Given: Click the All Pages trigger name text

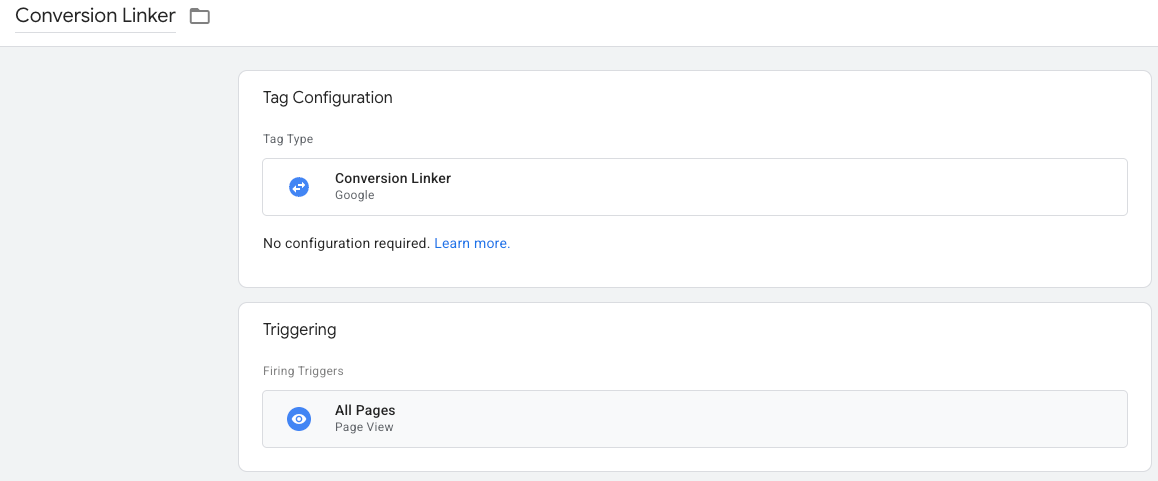Looking at the screenshot, I should [x=365, y=411].
